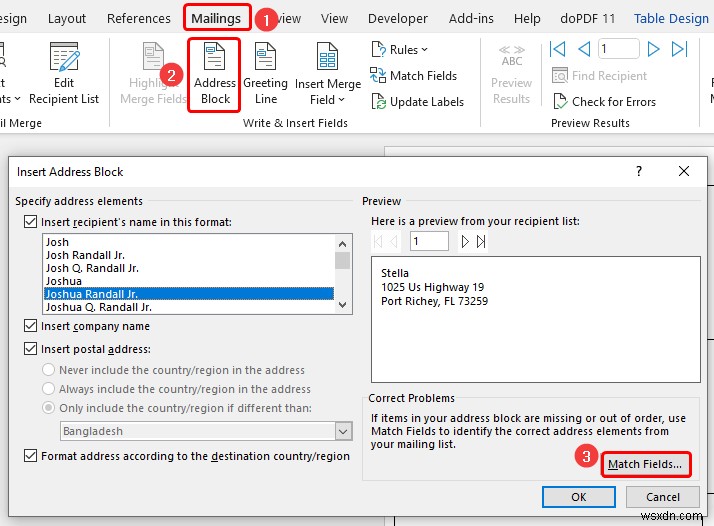Open the doPDF 11 tab
The height and width of the screenshot is (526, 714).
(587, 18)
